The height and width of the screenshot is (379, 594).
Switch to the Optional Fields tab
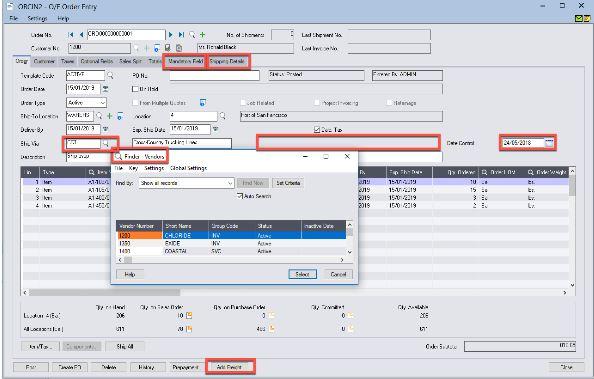pyautogui.click(x=97, y=61)
